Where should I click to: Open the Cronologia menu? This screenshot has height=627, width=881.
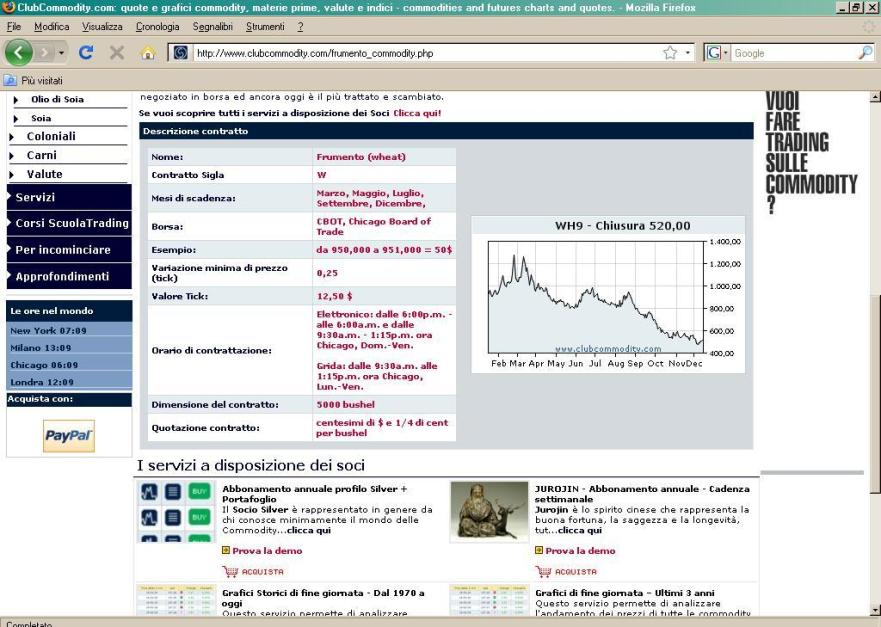click(x=157, y=26)
